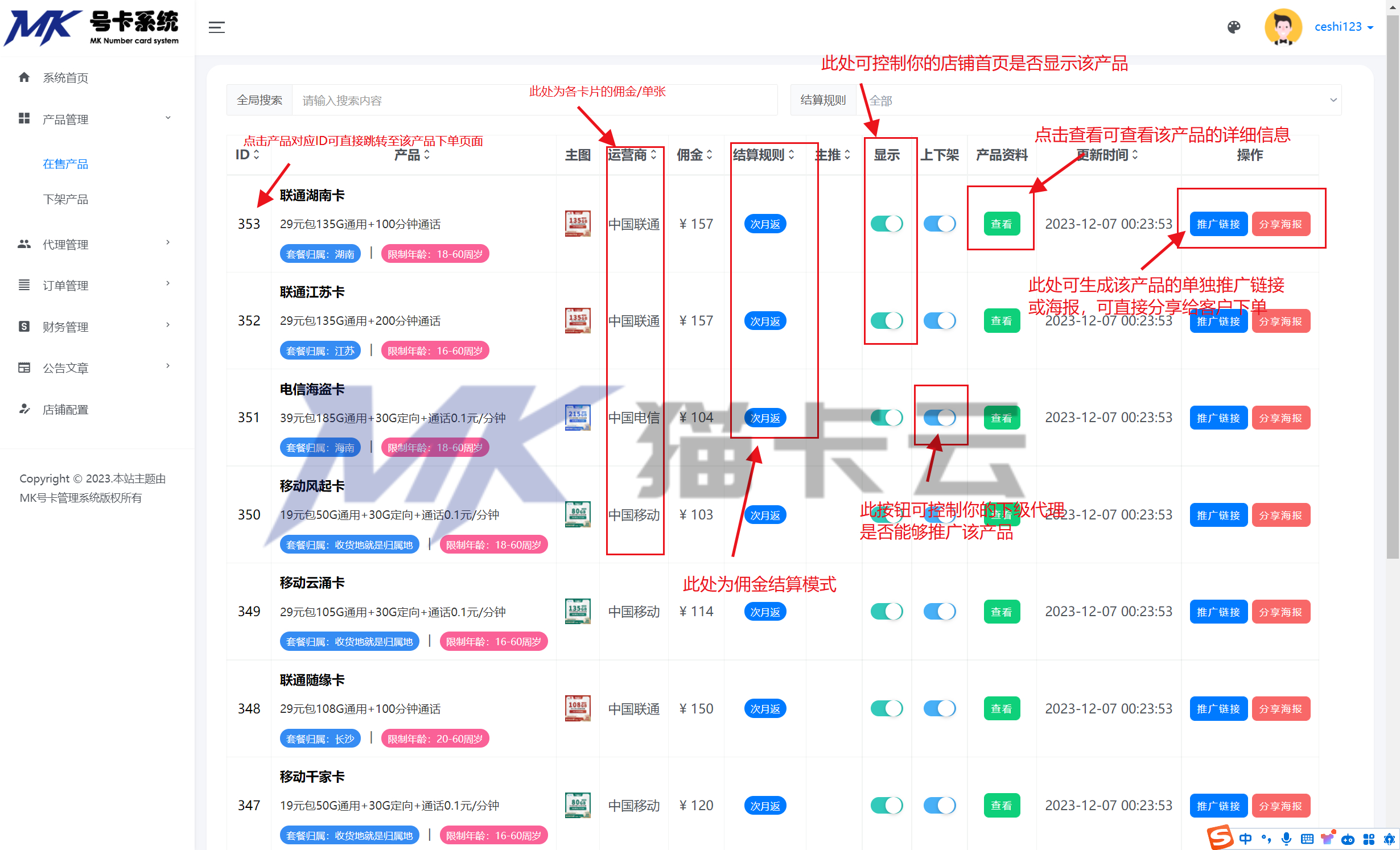Sort table by 更新时间 column arrows

click(1135, 155)
